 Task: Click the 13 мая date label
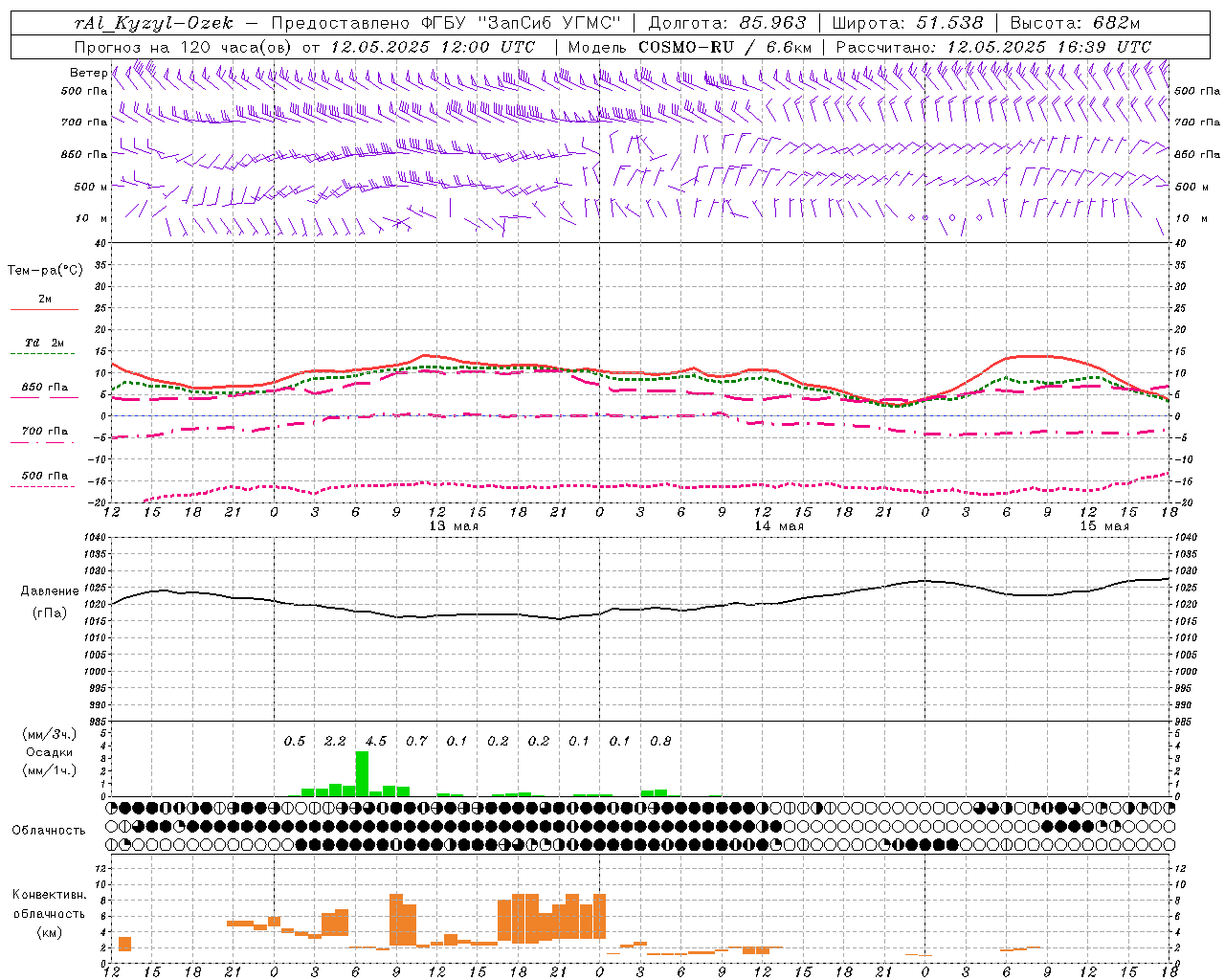(454, 526)
